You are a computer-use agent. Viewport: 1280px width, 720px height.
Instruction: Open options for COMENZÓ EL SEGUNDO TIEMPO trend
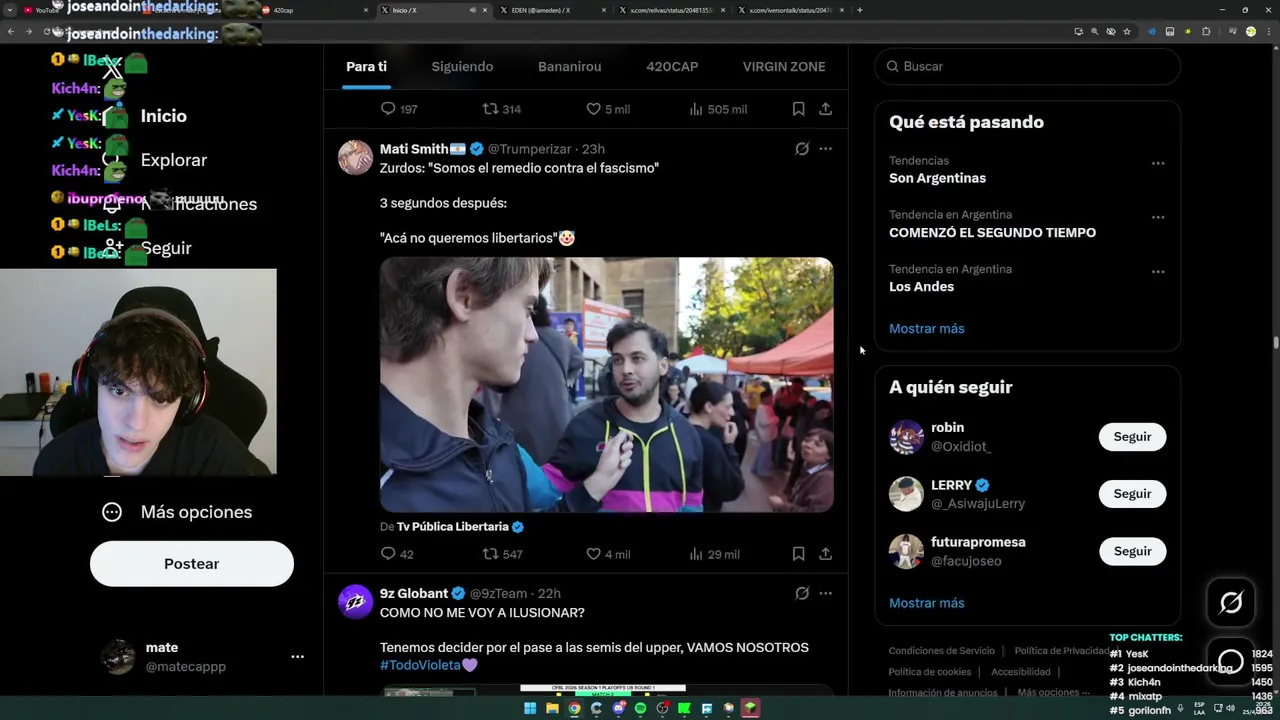pos(1158,217)
